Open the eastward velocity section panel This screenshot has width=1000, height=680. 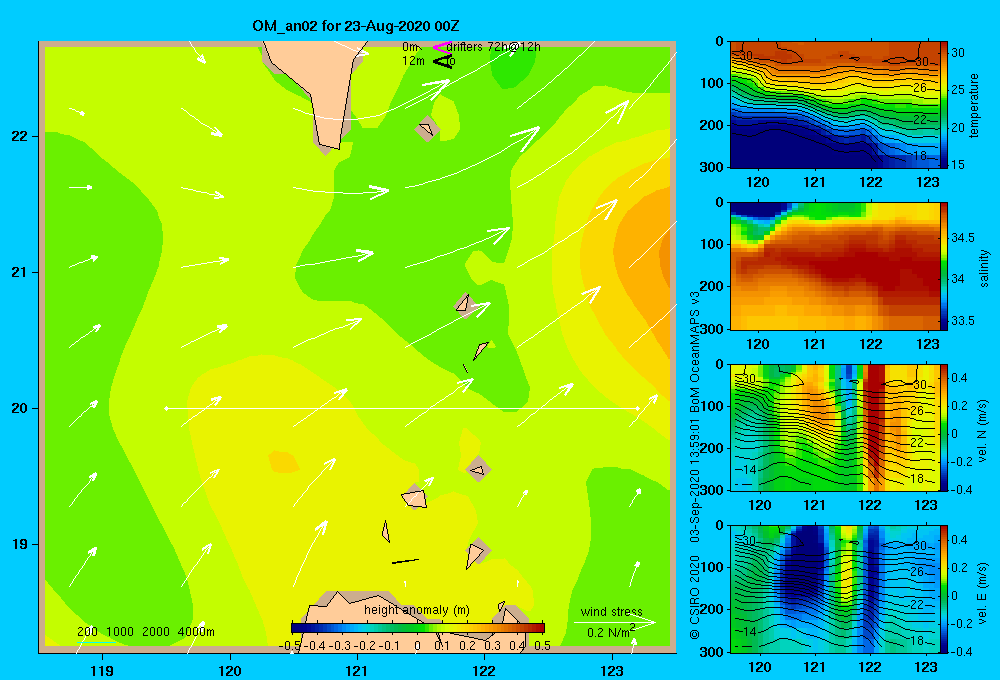pos(835,589)
